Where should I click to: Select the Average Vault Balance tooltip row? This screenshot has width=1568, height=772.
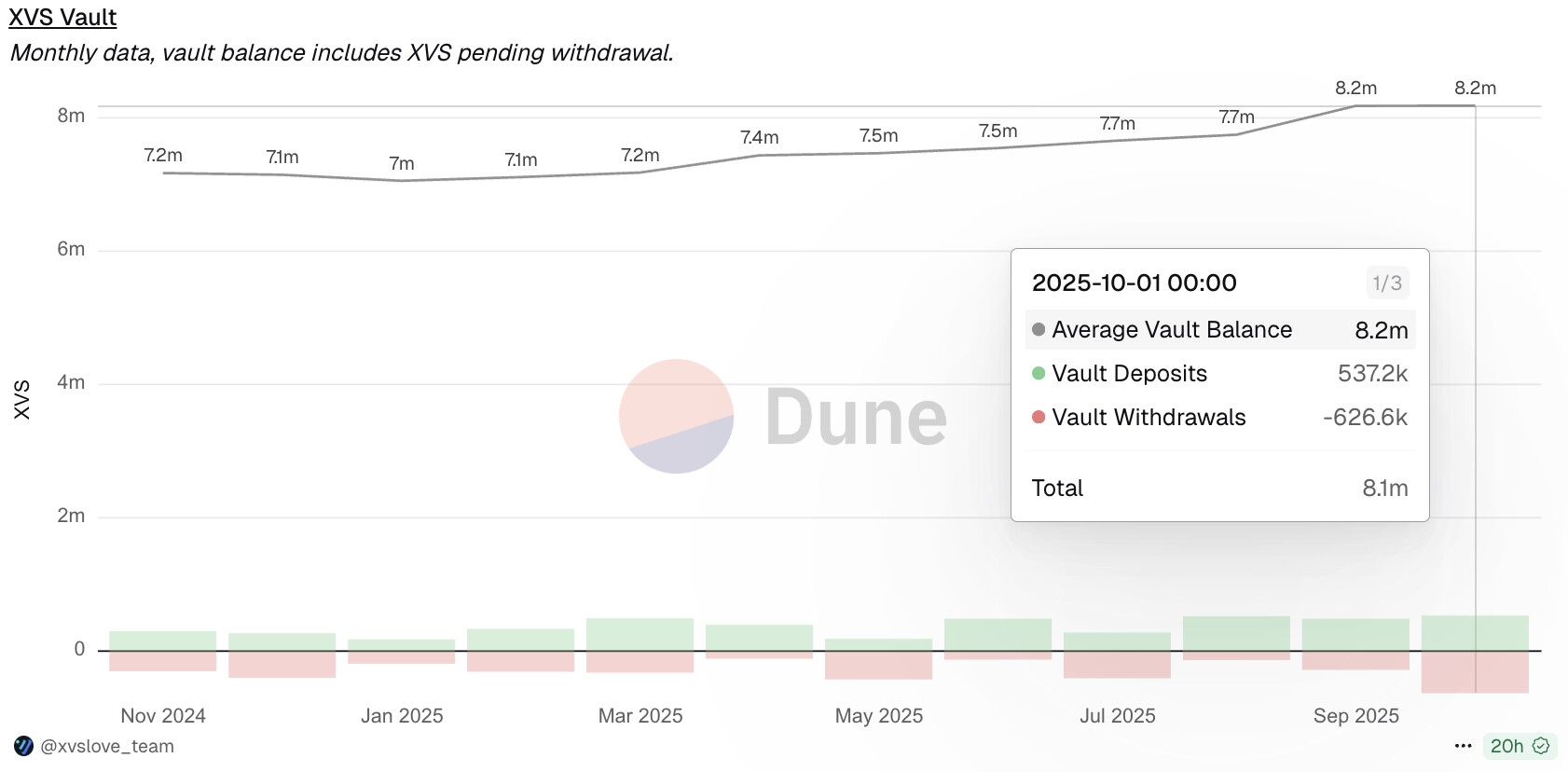point(1219,330)
